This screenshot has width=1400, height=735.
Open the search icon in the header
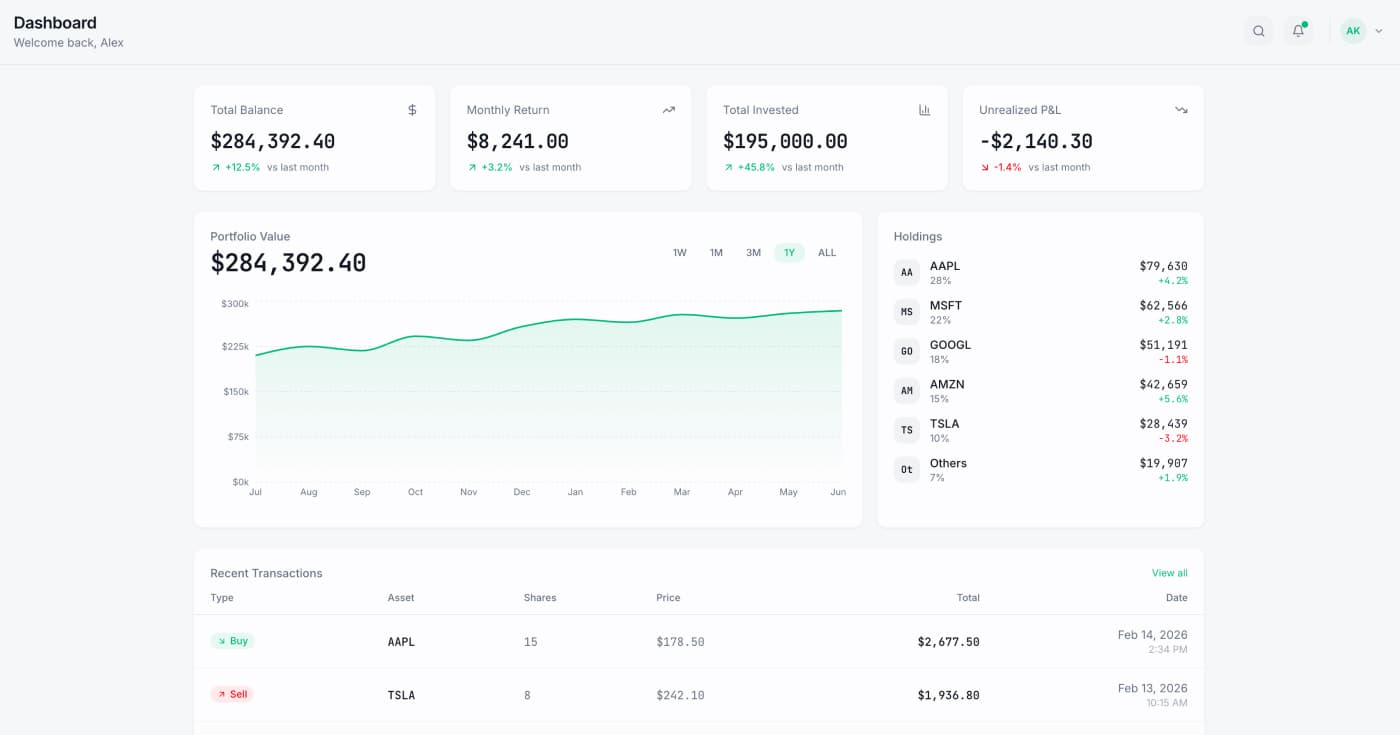point(1258,30)
